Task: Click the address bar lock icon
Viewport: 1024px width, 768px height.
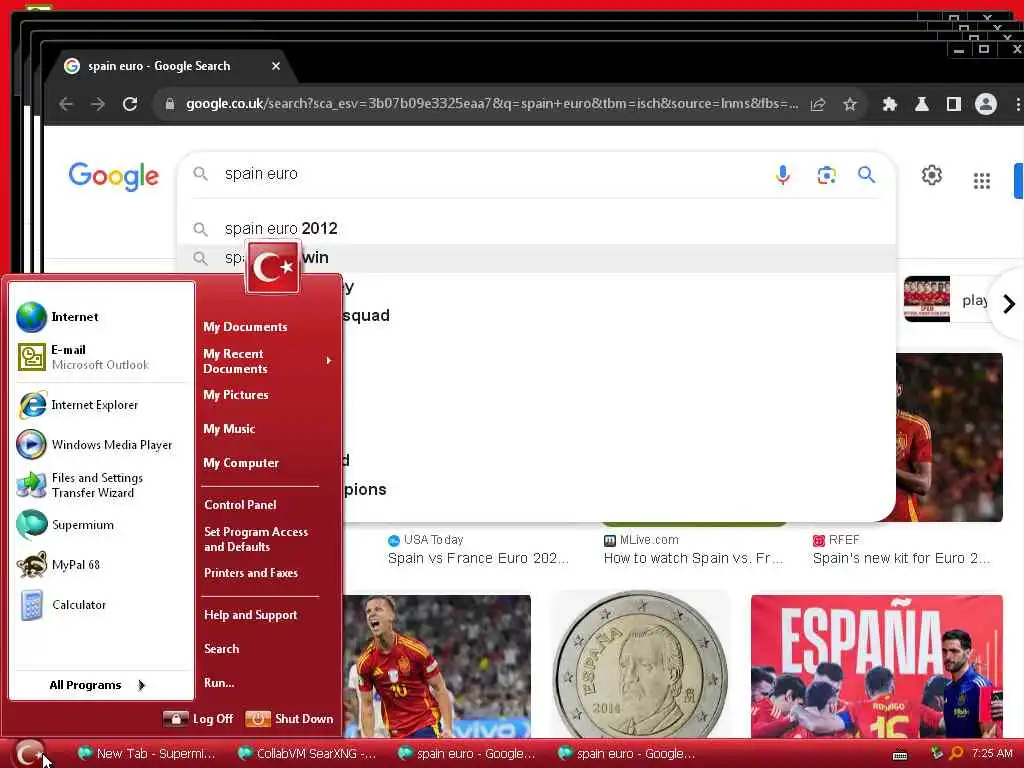Action: tap(170, 104)
